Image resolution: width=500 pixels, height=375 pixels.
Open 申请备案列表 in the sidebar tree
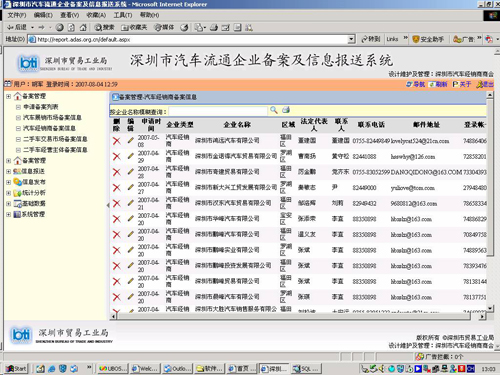(41, 107)
